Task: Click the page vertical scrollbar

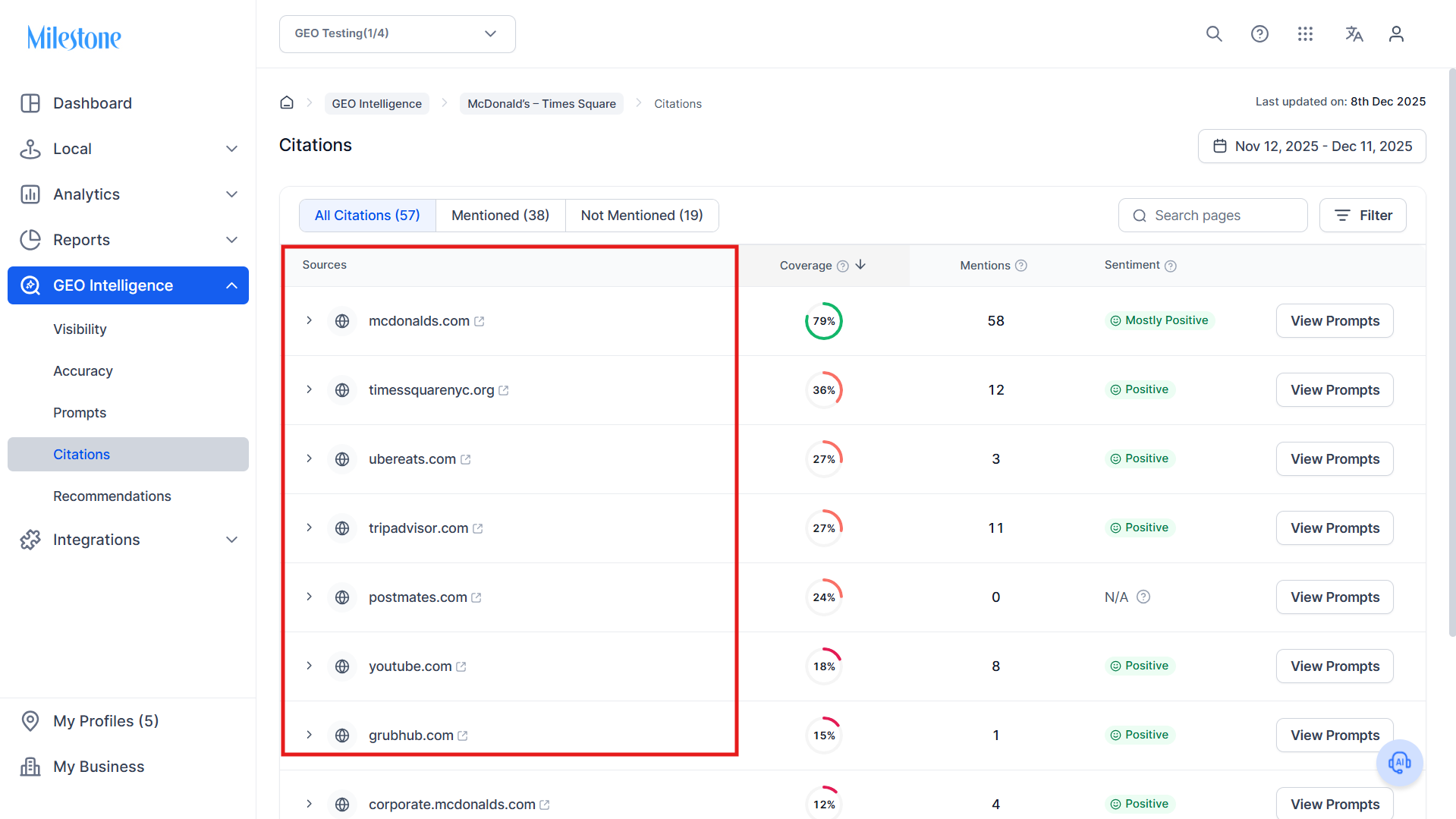Action: point(1452,353)
